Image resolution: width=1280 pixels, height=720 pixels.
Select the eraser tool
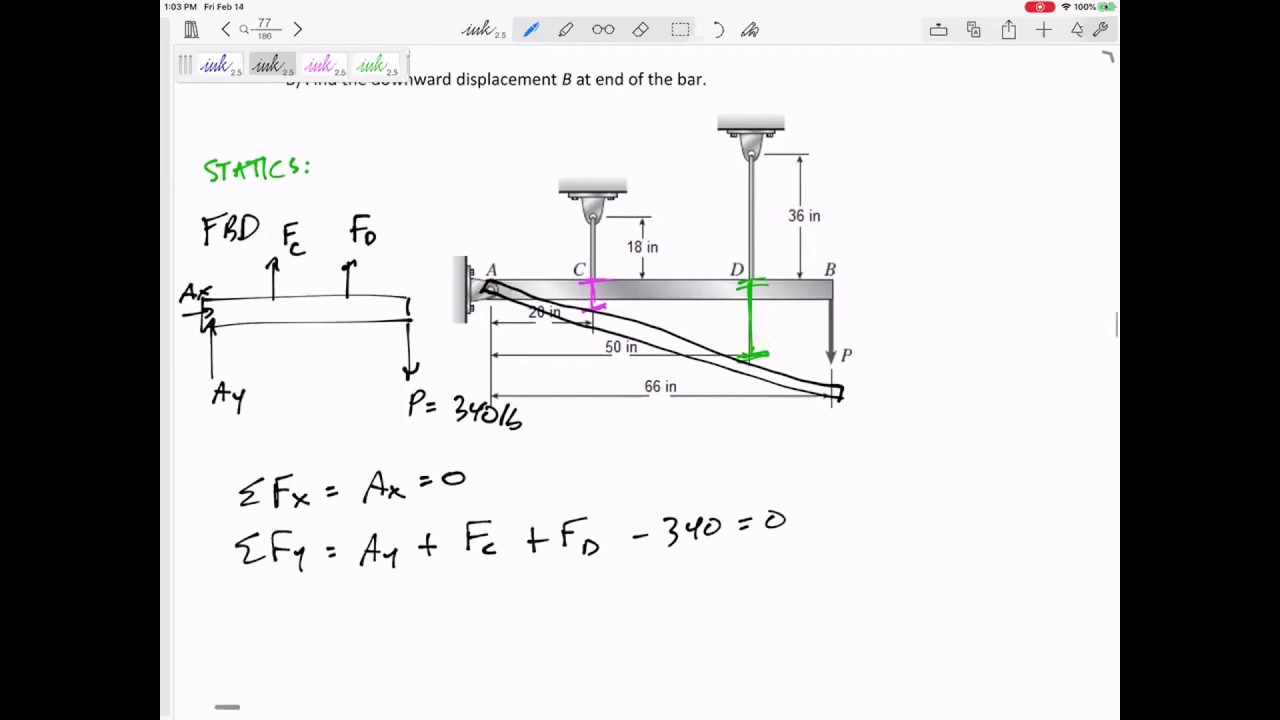(641, 30)
